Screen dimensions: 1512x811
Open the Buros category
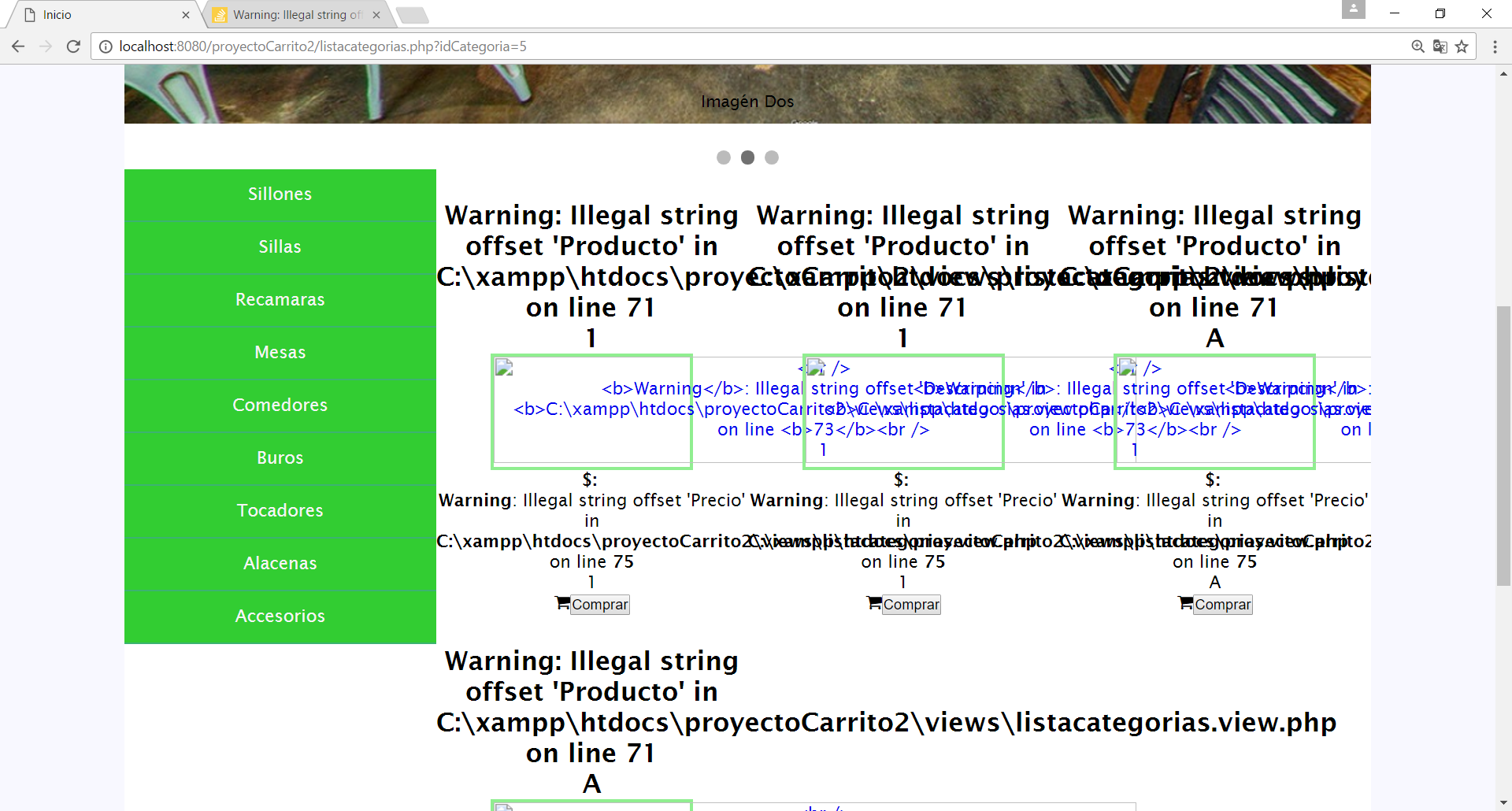pos(280,458)
